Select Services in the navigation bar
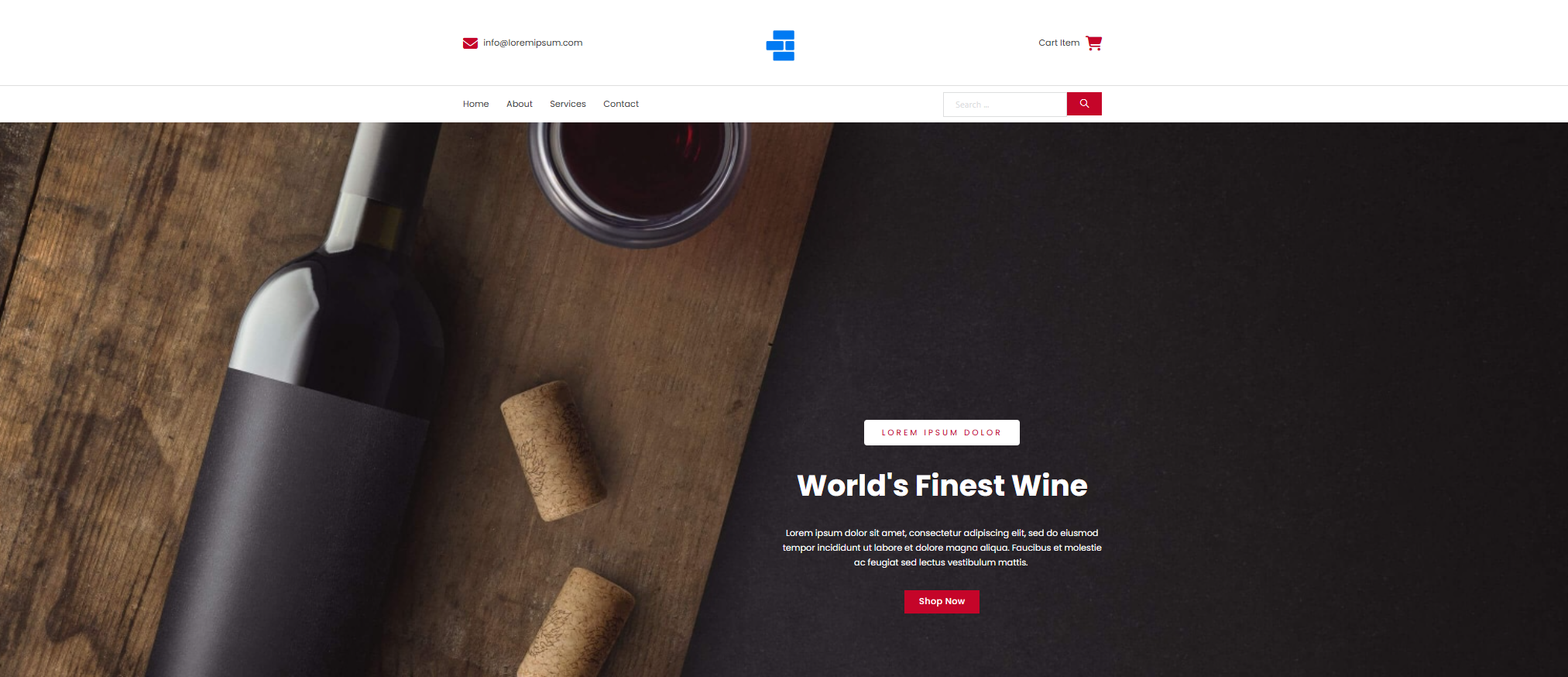1568x677 pixels. click(x=568, y=104)
